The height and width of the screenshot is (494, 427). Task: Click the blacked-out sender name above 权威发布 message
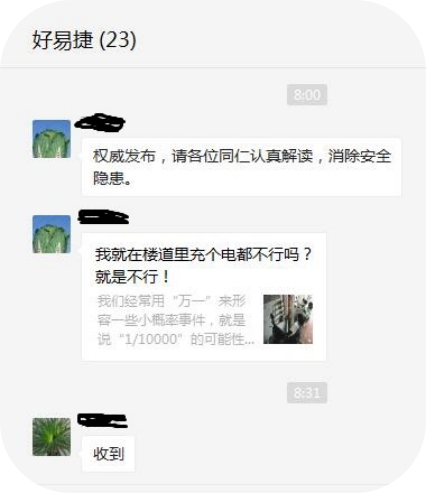(100, 122)
